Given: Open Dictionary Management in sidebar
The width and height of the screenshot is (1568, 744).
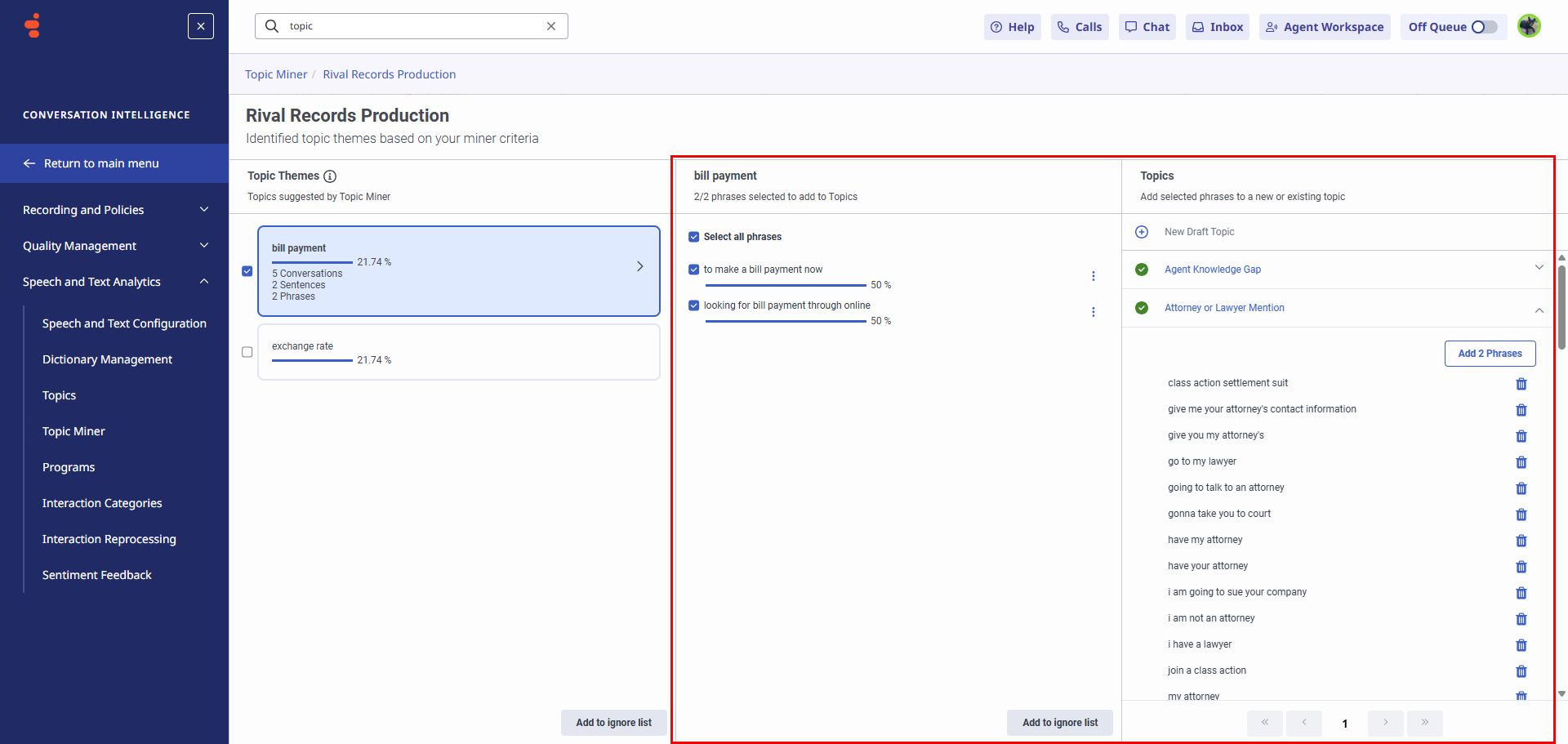Looking at the screenshot, I should [107, 359].
